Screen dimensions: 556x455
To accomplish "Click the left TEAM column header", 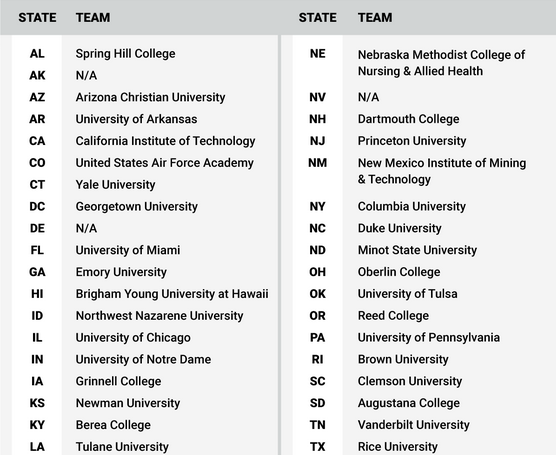I will [x=93, y=17].
